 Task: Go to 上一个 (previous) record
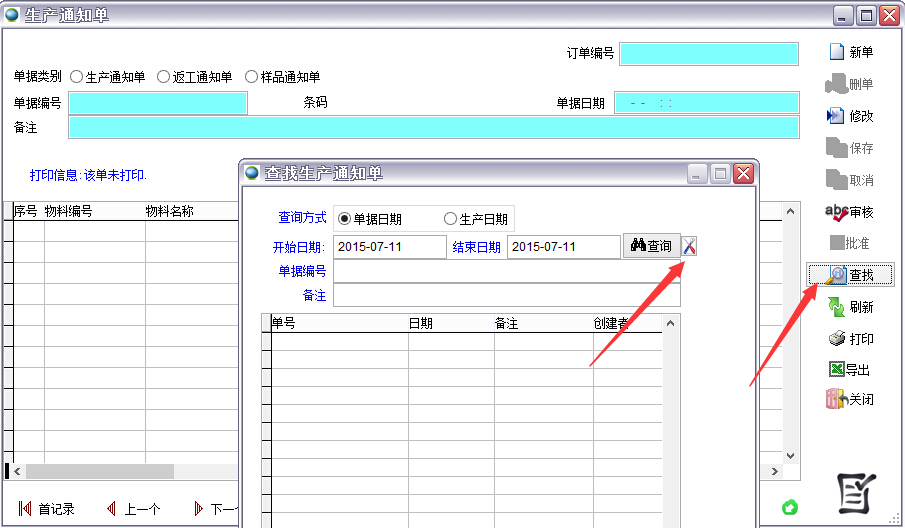point(112,509)
